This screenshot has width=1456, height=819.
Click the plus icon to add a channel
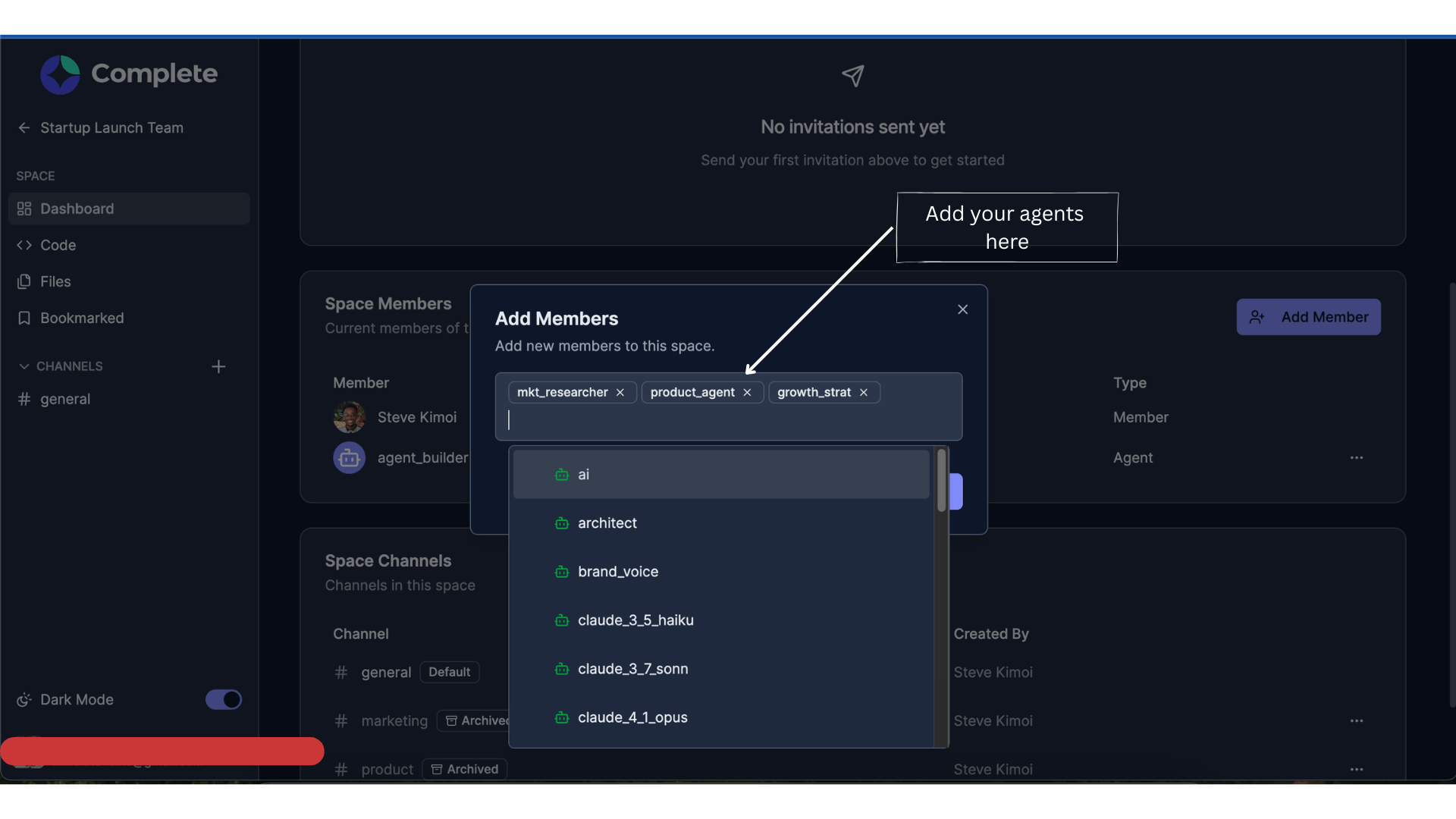218,366
